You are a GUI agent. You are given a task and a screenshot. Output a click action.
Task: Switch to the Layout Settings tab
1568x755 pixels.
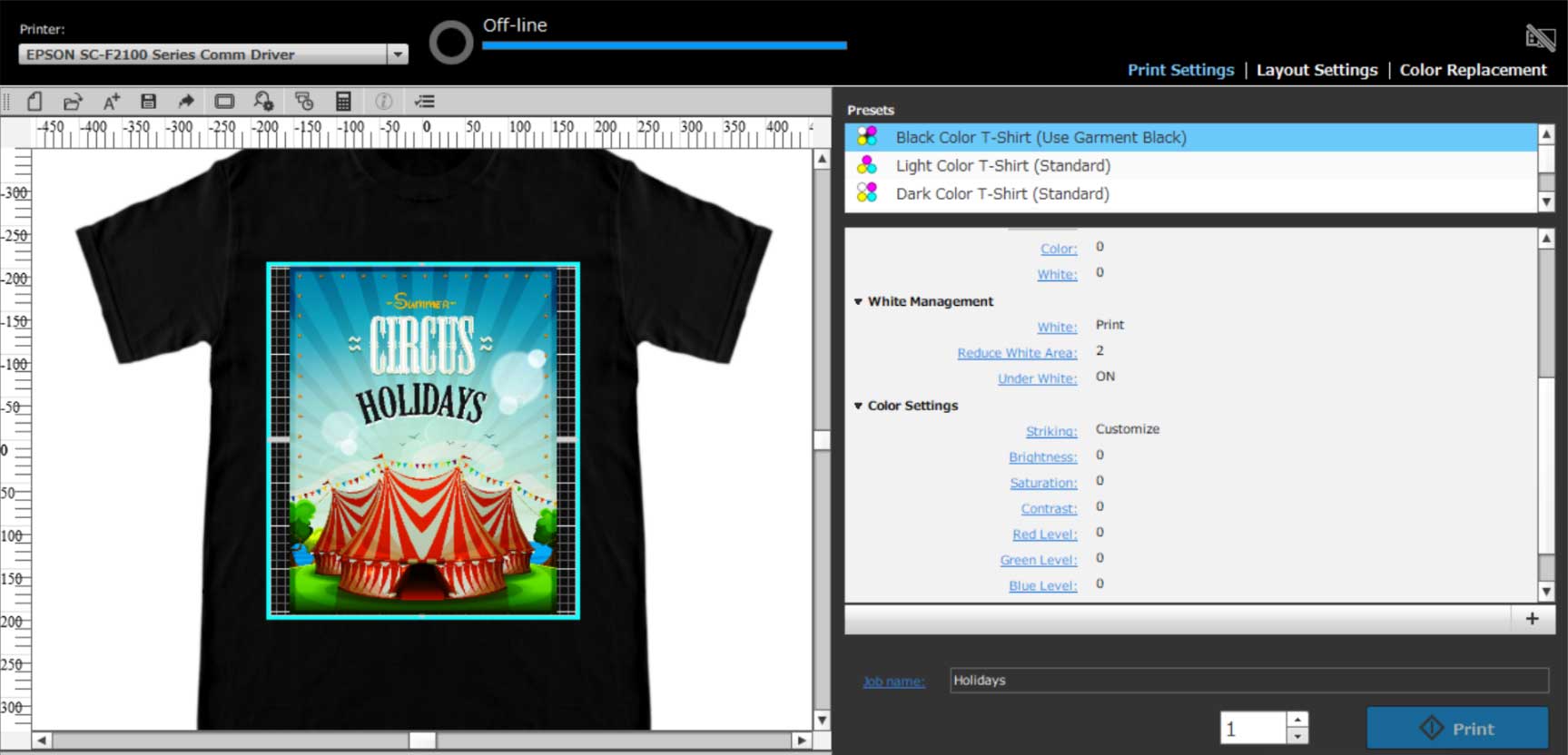(1317, 70)
